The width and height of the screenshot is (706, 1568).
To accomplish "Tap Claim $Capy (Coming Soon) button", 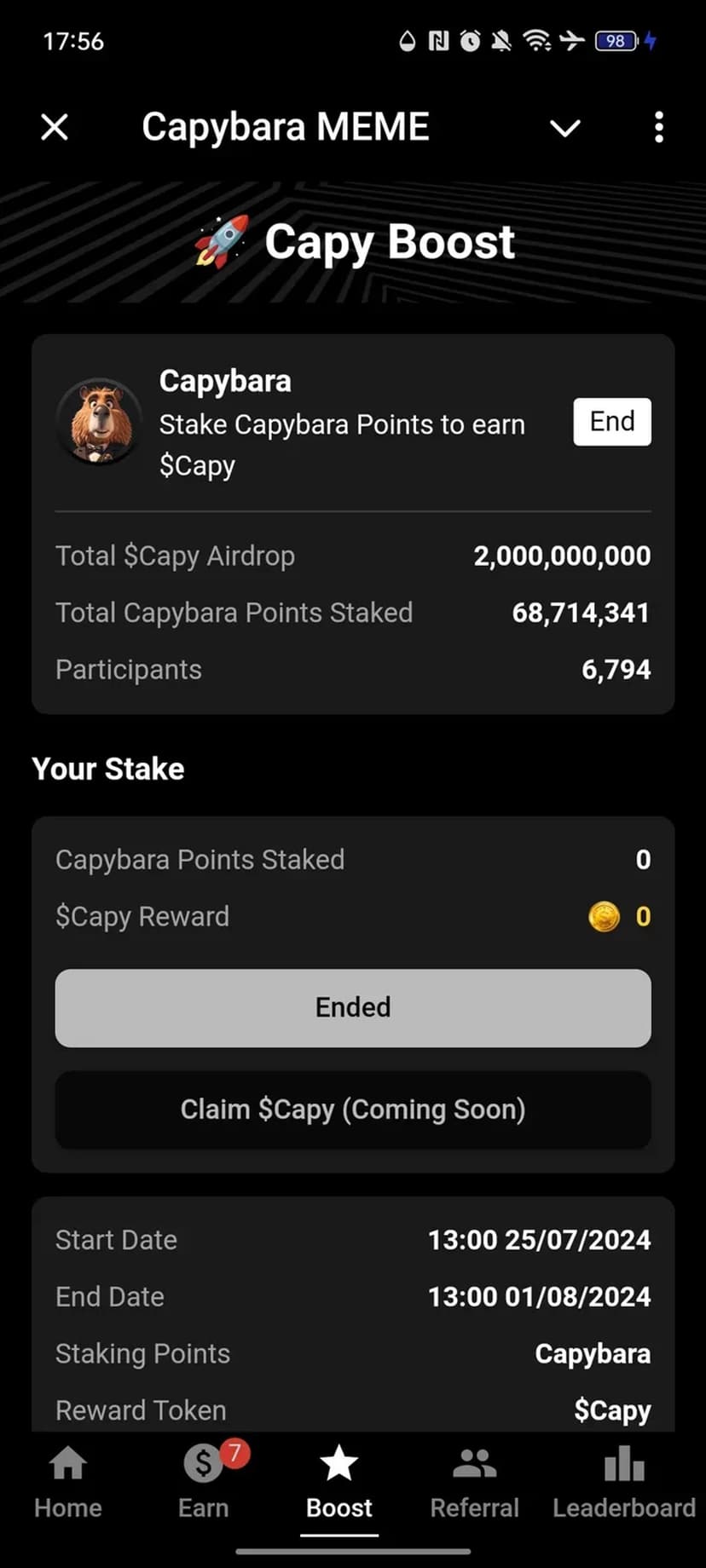I will pos(353,1110).
